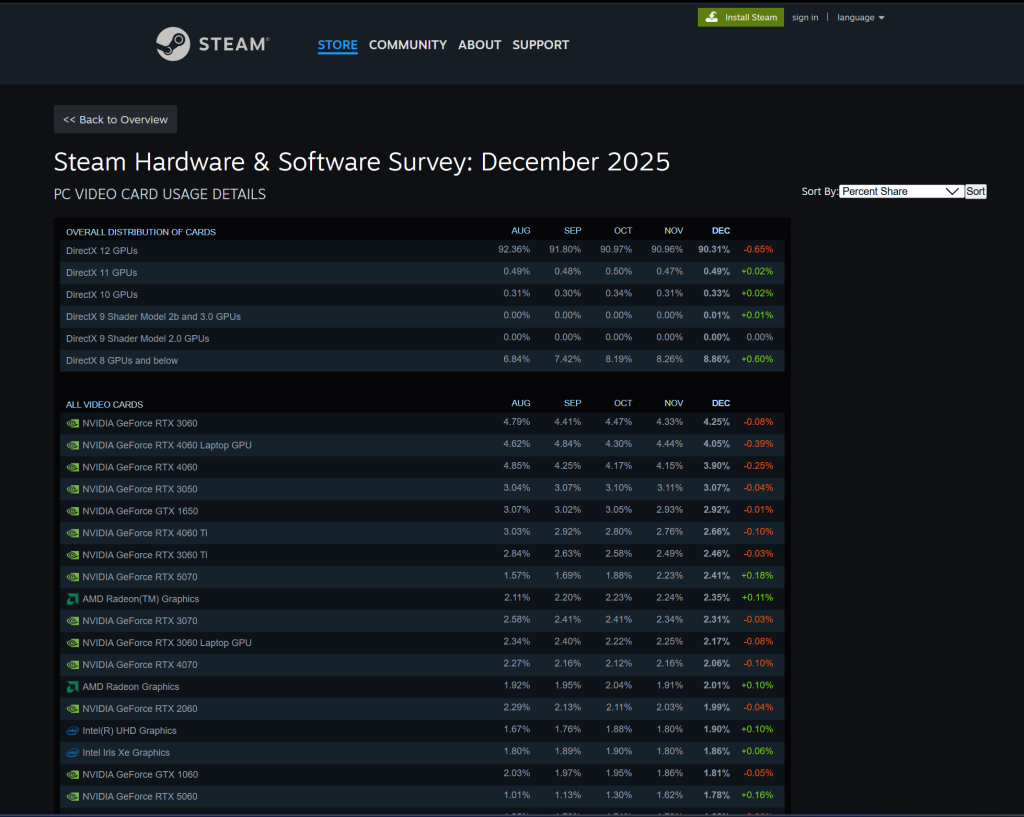Viewport: 1024px width, 817px height.
Task: Click NVIDIA icon beside GeForce RTX 5070
Action: [x=72, y=577]
